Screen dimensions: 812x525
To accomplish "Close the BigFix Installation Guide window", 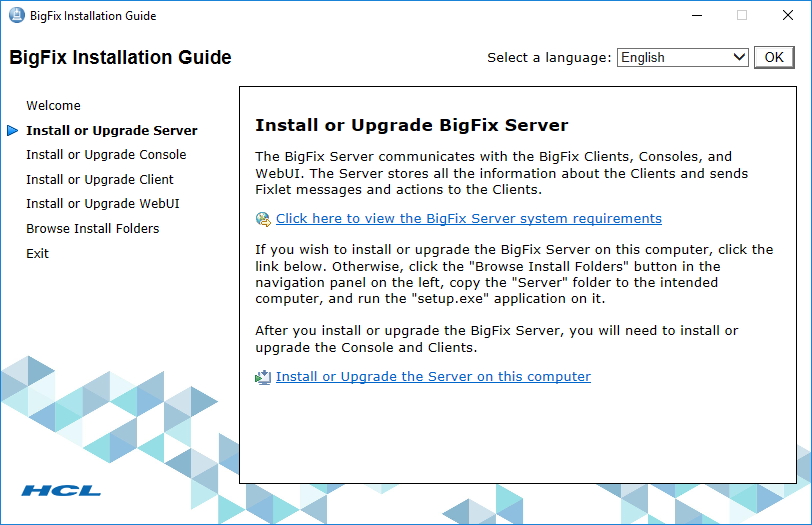I will click(x=788, y=15).
